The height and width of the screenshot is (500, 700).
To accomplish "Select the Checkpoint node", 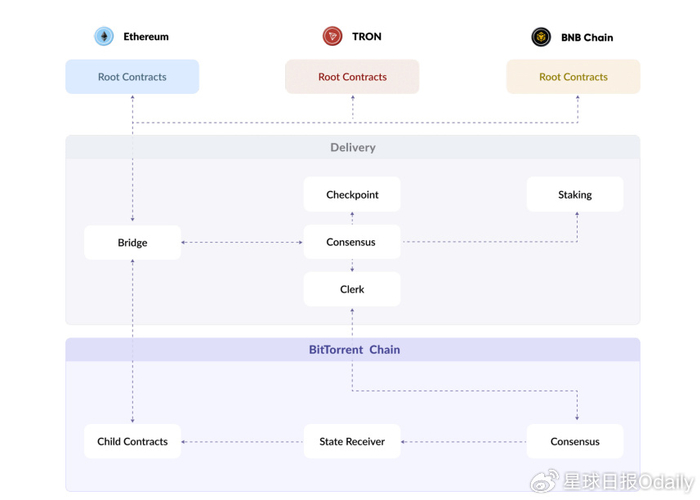I will 352,195.
